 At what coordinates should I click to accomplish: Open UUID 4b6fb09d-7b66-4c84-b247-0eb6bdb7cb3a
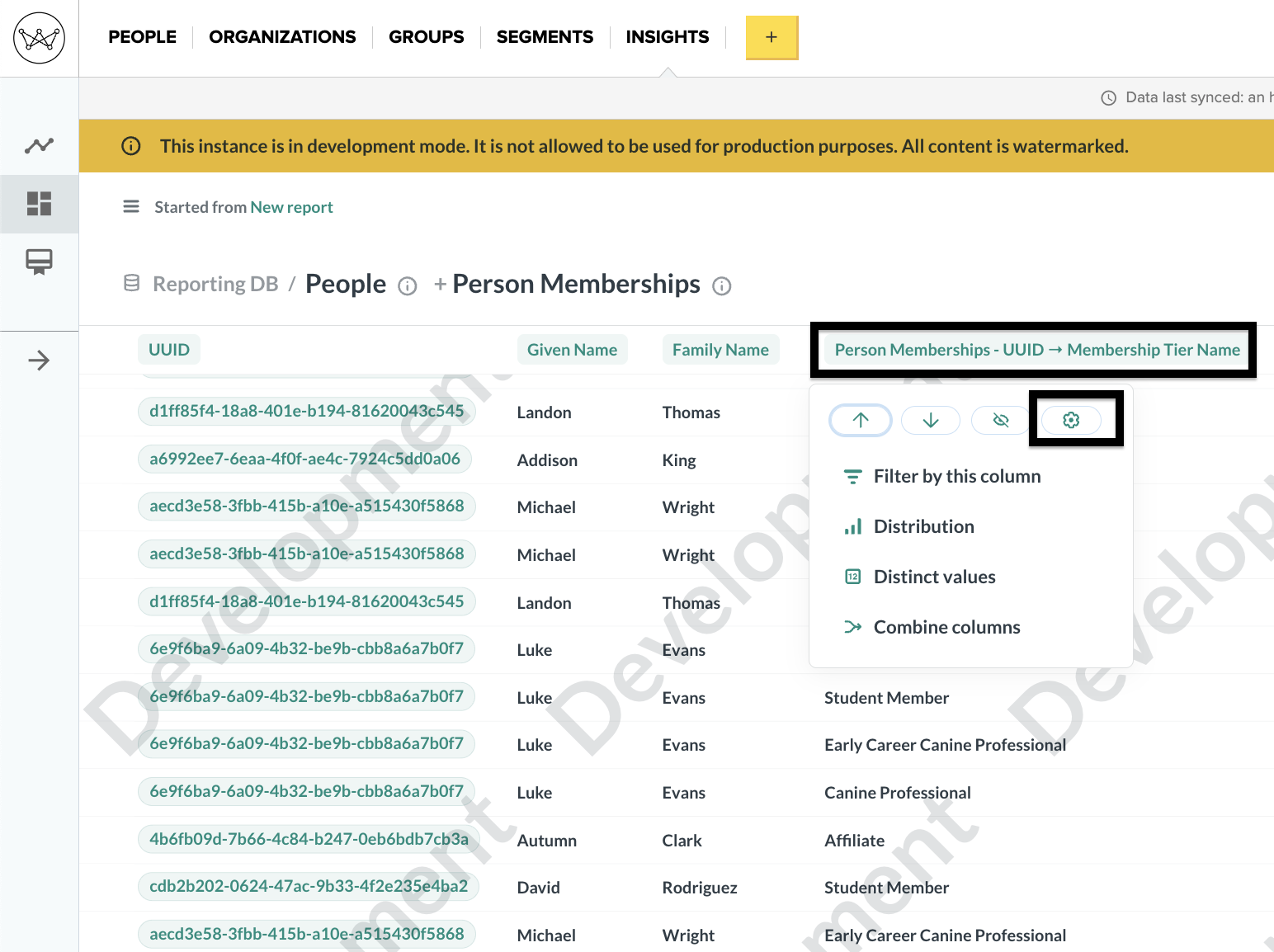coord(309,839)
